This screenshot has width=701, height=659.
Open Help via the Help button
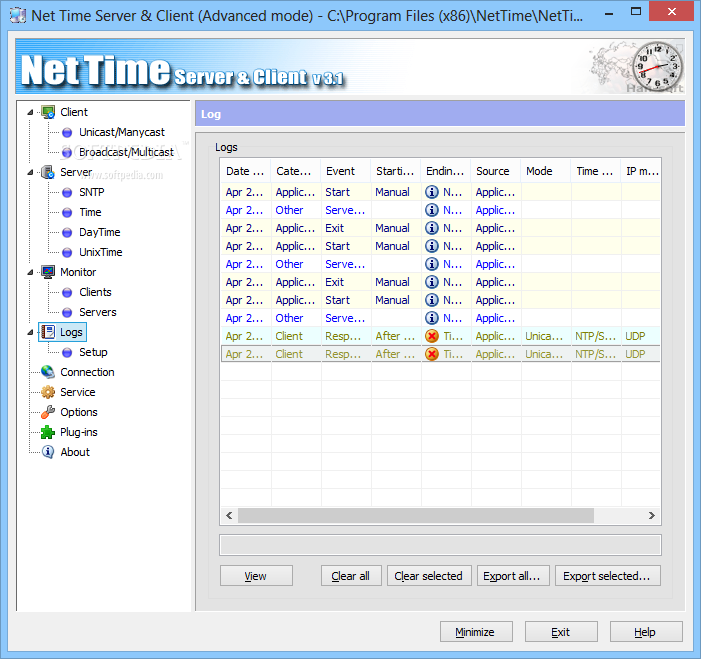646,632
